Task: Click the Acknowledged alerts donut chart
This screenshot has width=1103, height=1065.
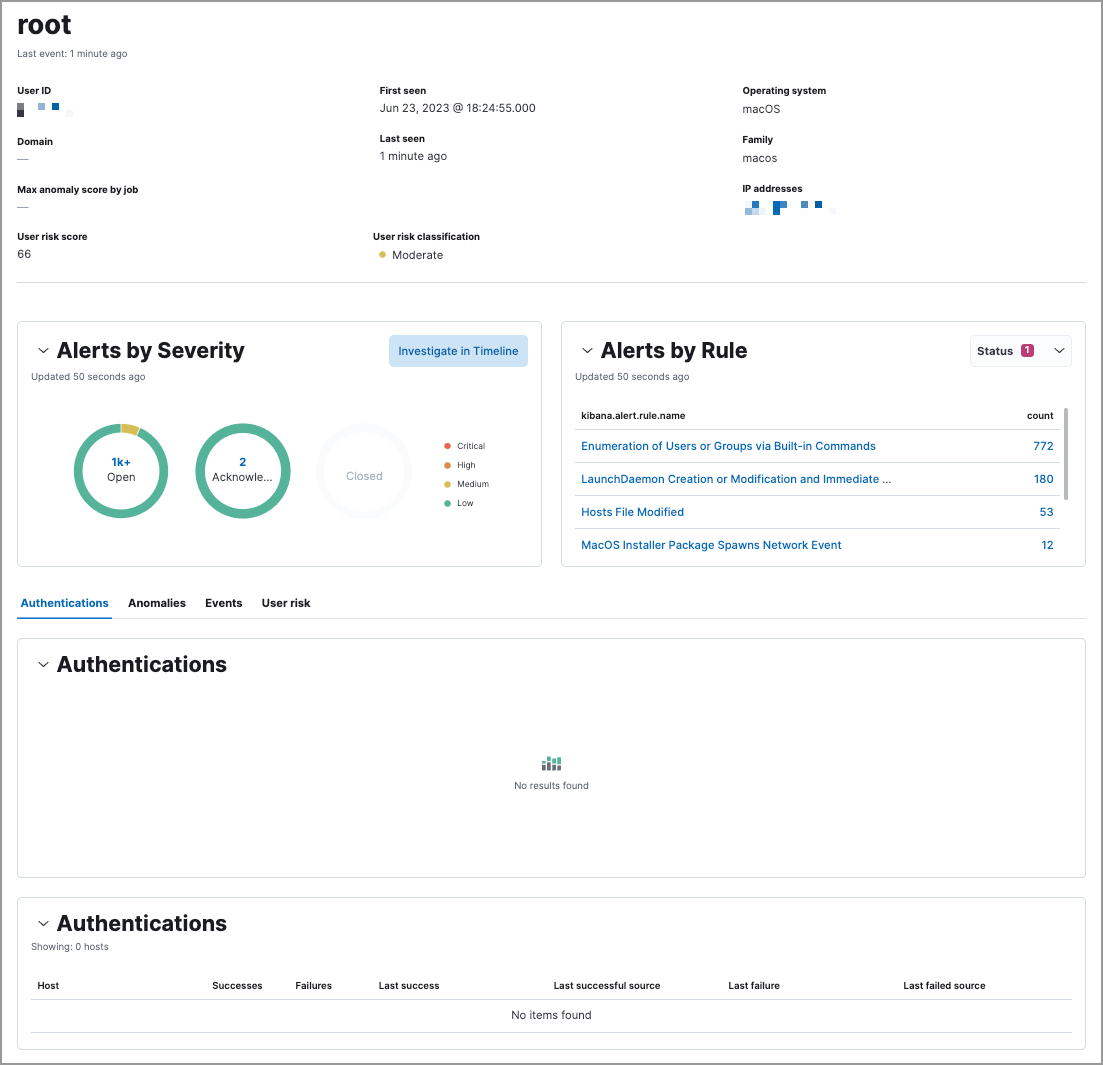Action: (243, 471)
